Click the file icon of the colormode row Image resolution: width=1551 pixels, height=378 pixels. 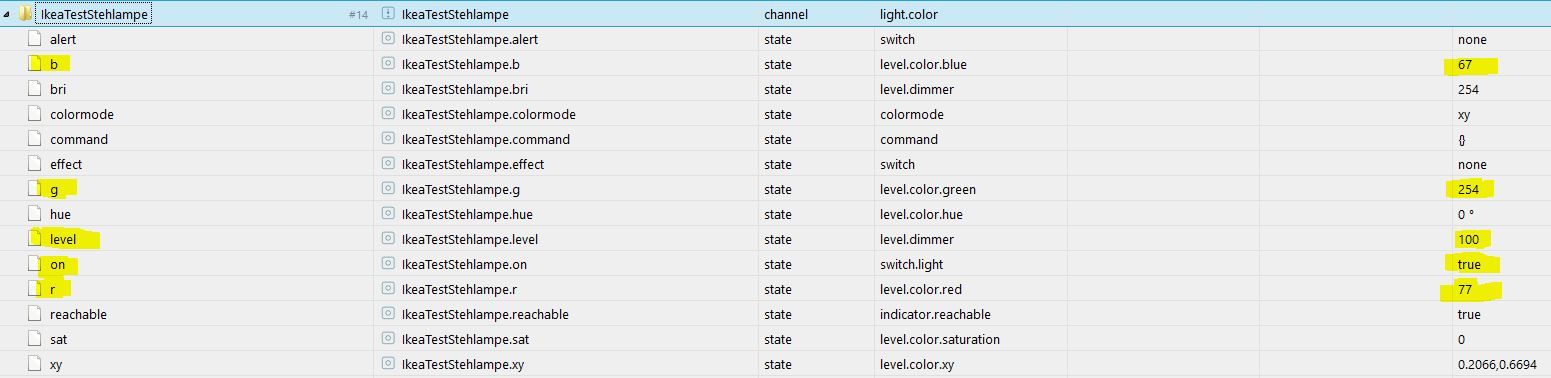pos(35,114)
